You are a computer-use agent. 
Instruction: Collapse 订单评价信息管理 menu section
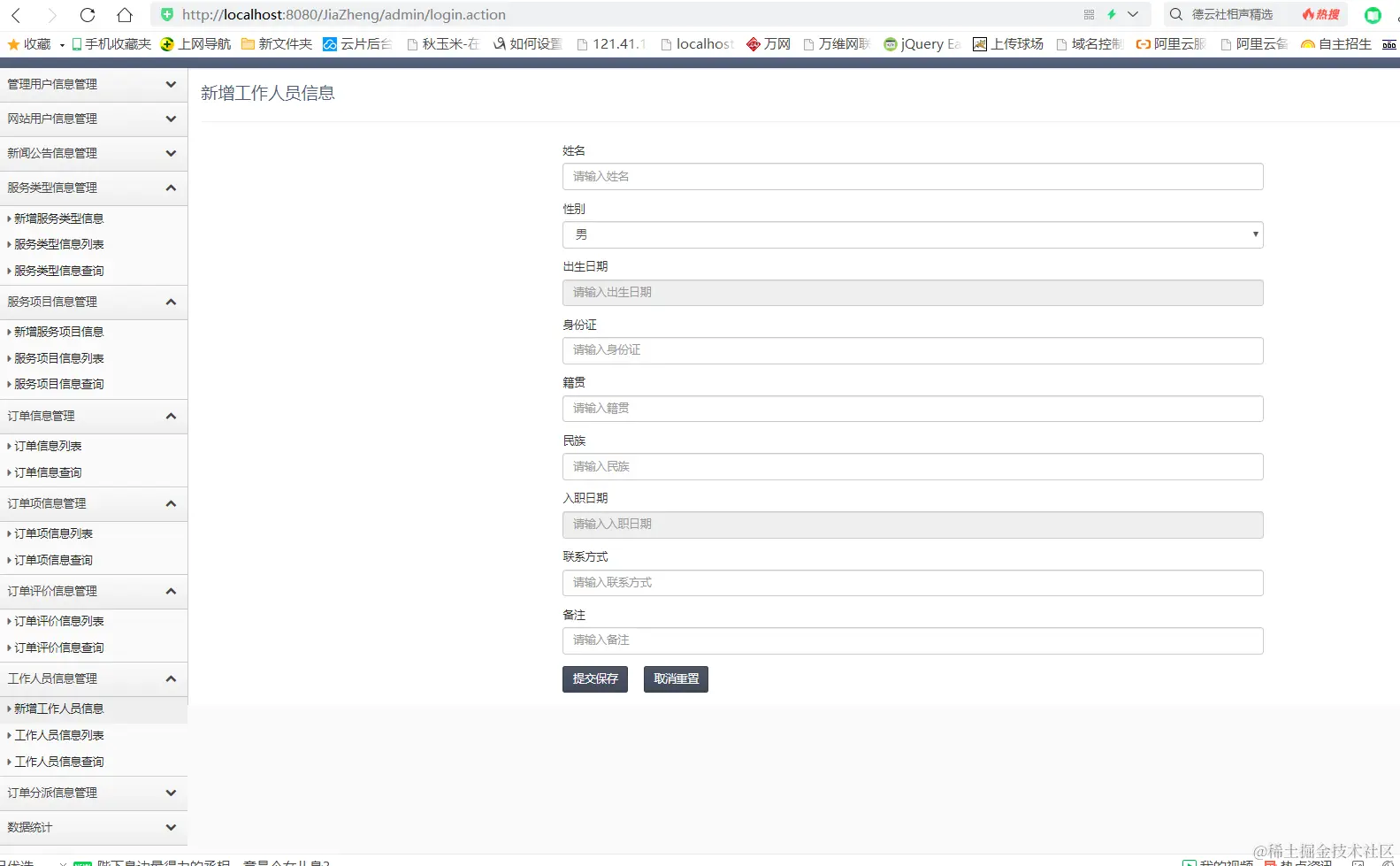94,591
